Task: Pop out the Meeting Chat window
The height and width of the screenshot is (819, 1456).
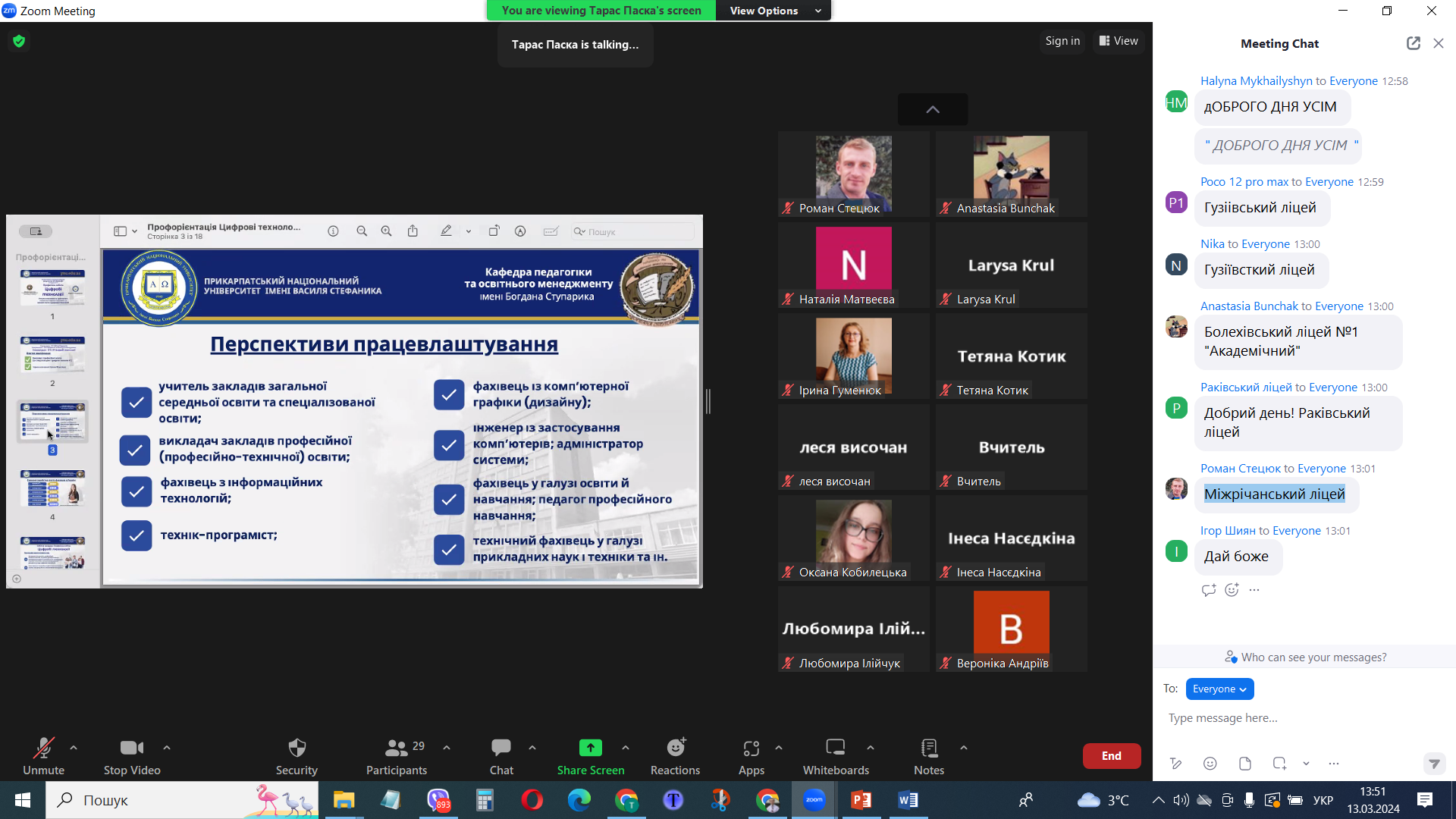Action: [1413, 43]
